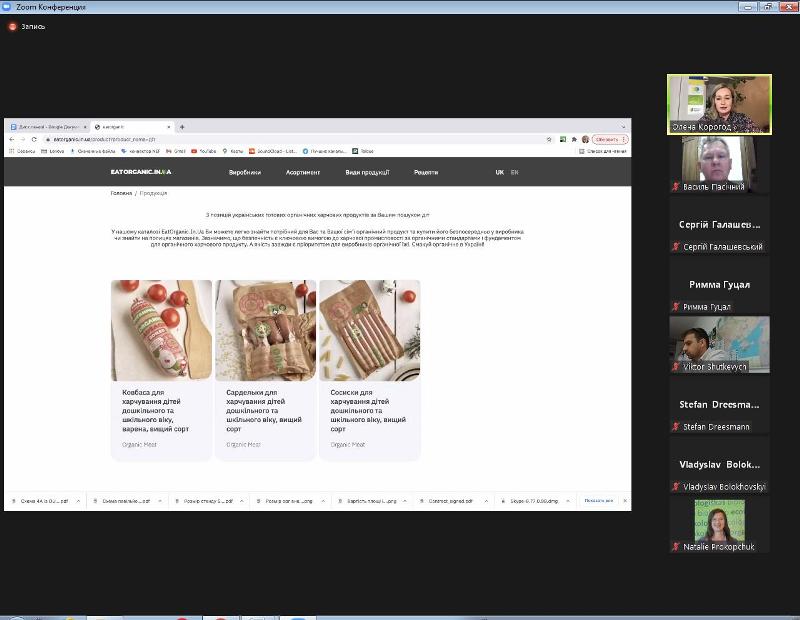Click the Головна breadcrumb link
This screenshot has width=800, height=620.
(120, 193)
